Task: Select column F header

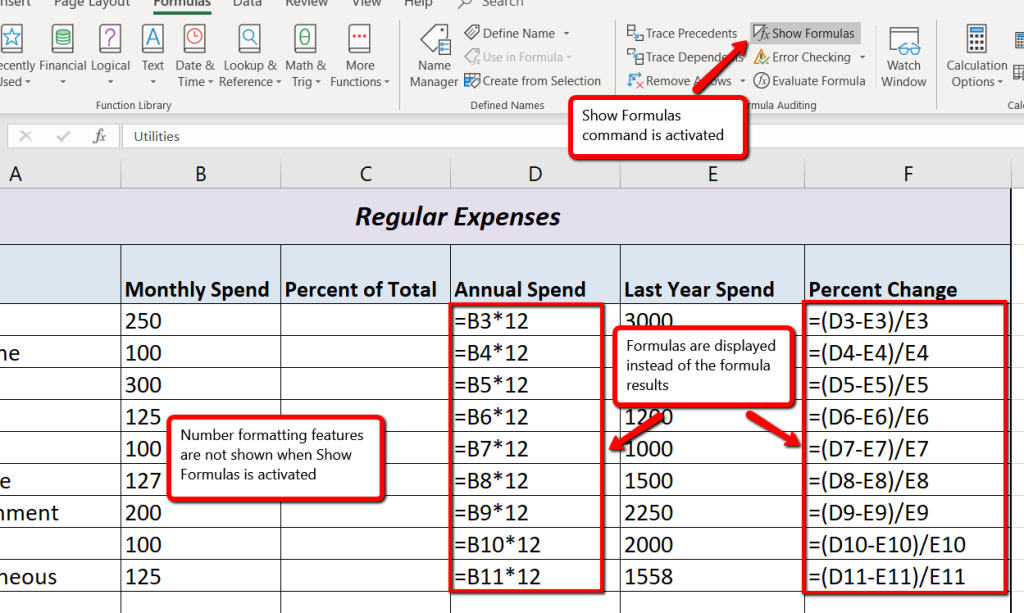Action: [x=908, y=174]
